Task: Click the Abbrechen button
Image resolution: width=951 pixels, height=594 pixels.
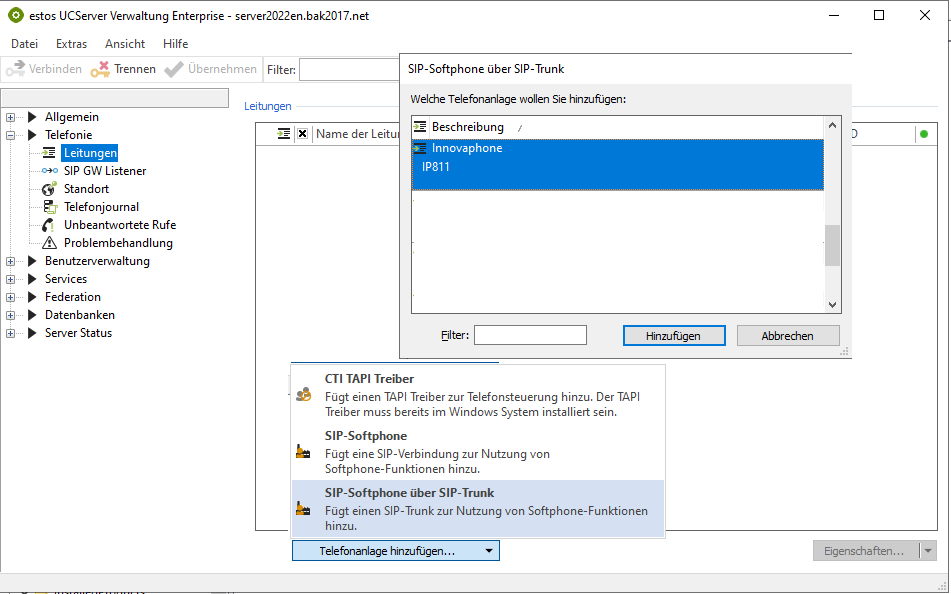Action: click(x=787, y=336)
